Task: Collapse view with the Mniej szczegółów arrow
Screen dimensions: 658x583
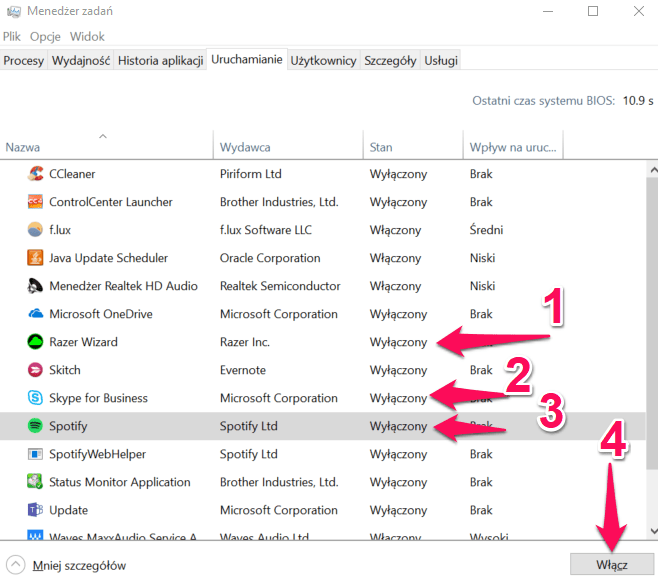Action: [16, 565]
